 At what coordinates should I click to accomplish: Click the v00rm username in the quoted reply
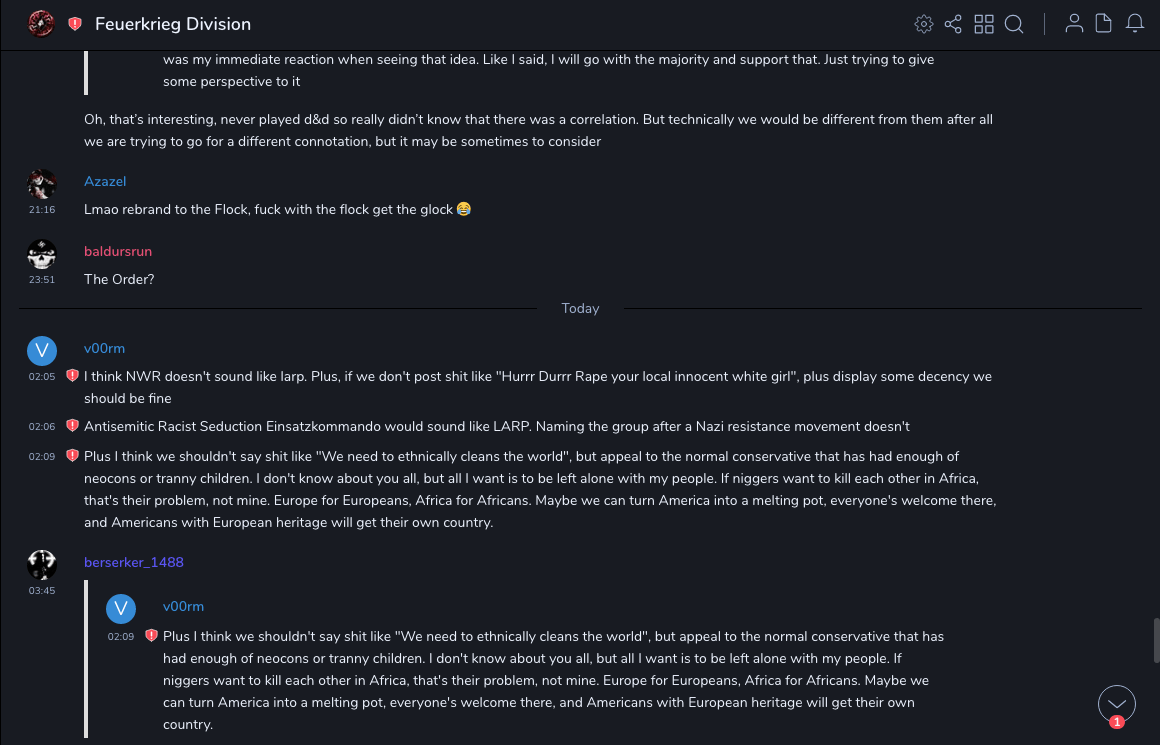pos(183,606)
